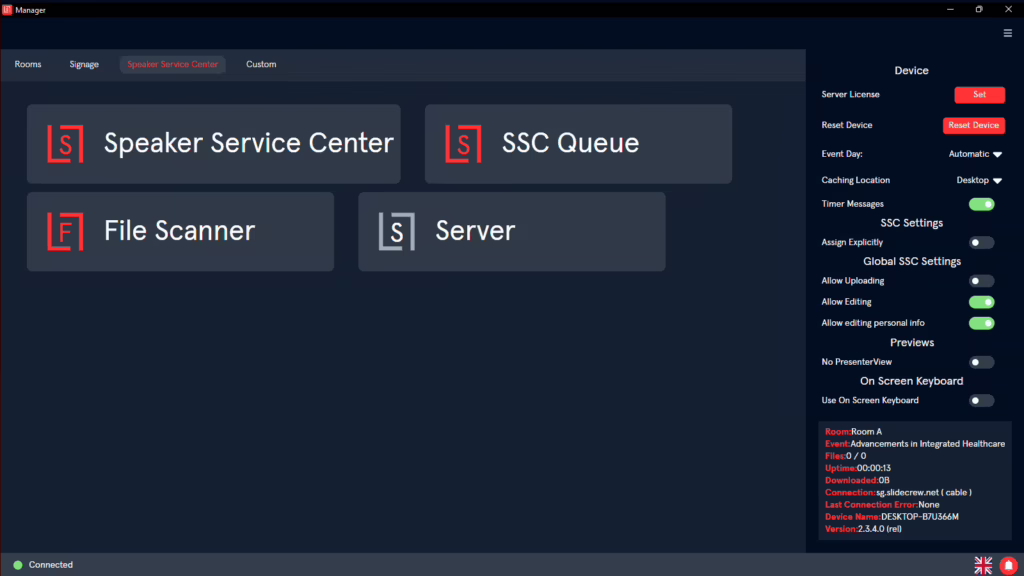
Task: Click the Server License label
Action: click(x=850, y=95)
